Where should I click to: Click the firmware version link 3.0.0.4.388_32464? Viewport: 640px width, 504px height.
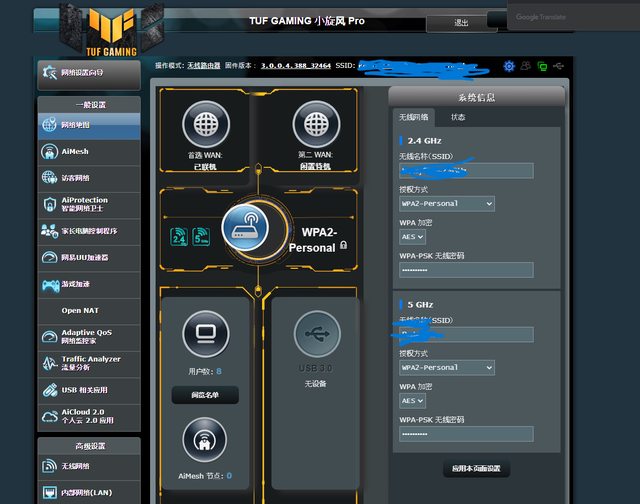295,66
